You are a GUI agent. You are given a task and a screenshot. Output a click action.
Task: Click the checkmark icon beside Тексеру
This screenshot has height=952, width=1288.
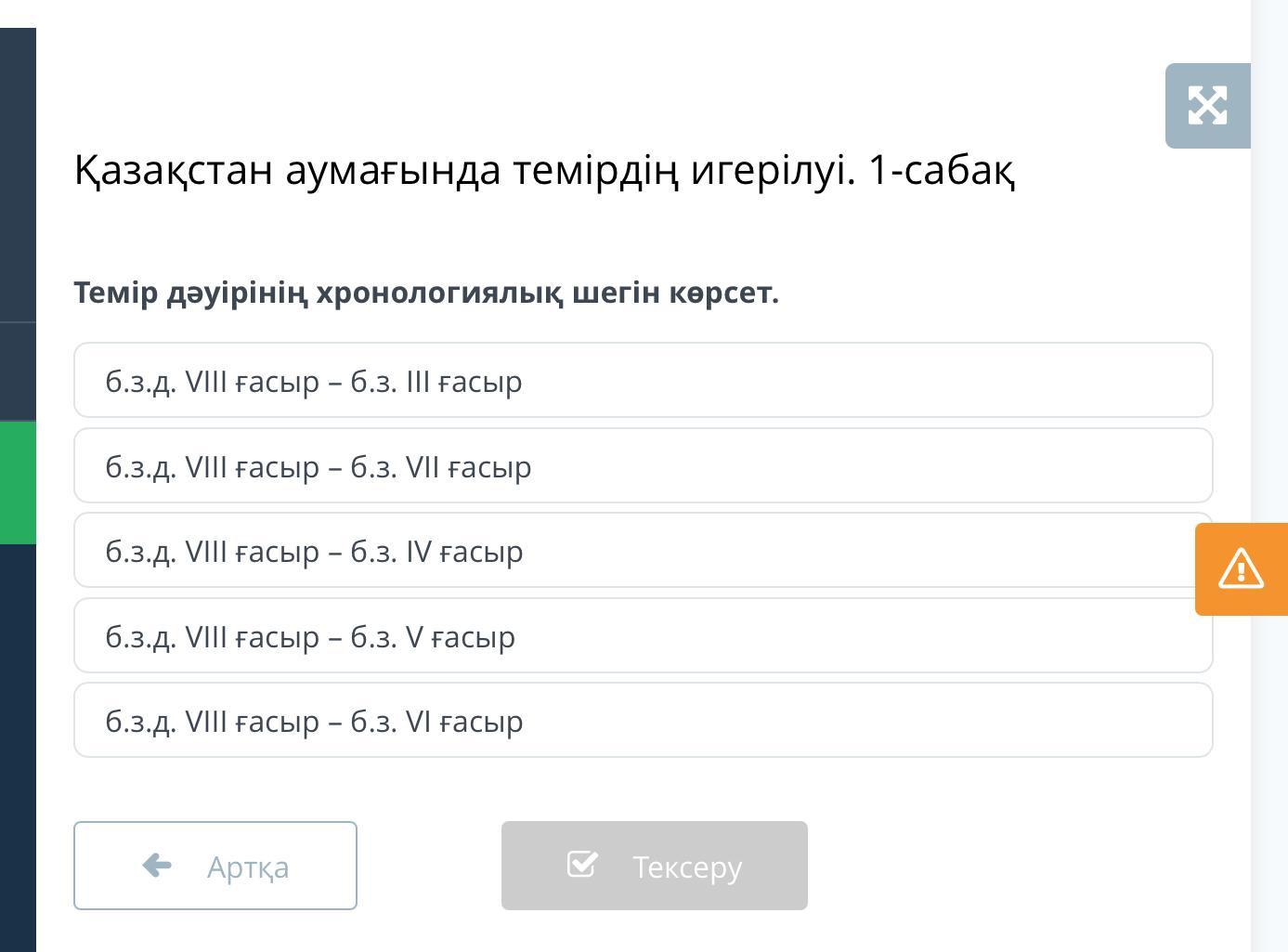[x=582, y=865]
